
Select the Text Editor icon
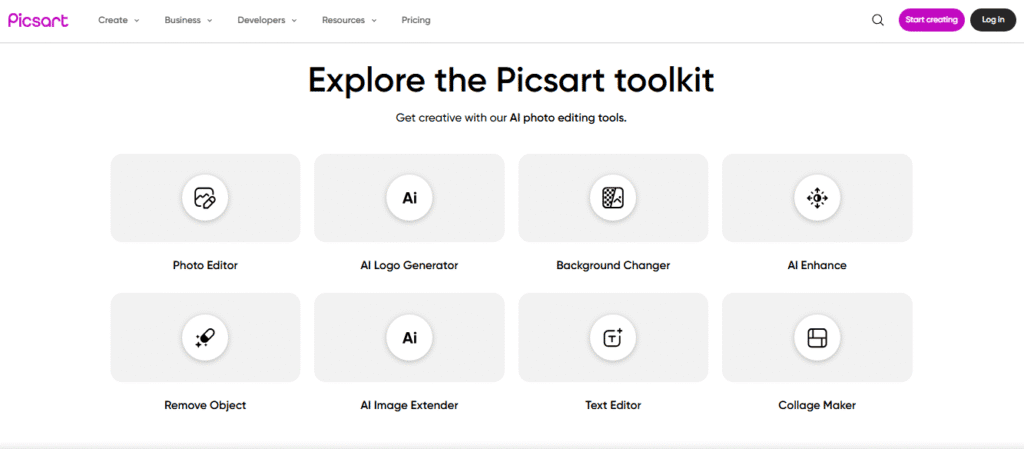tap(613, 337)
